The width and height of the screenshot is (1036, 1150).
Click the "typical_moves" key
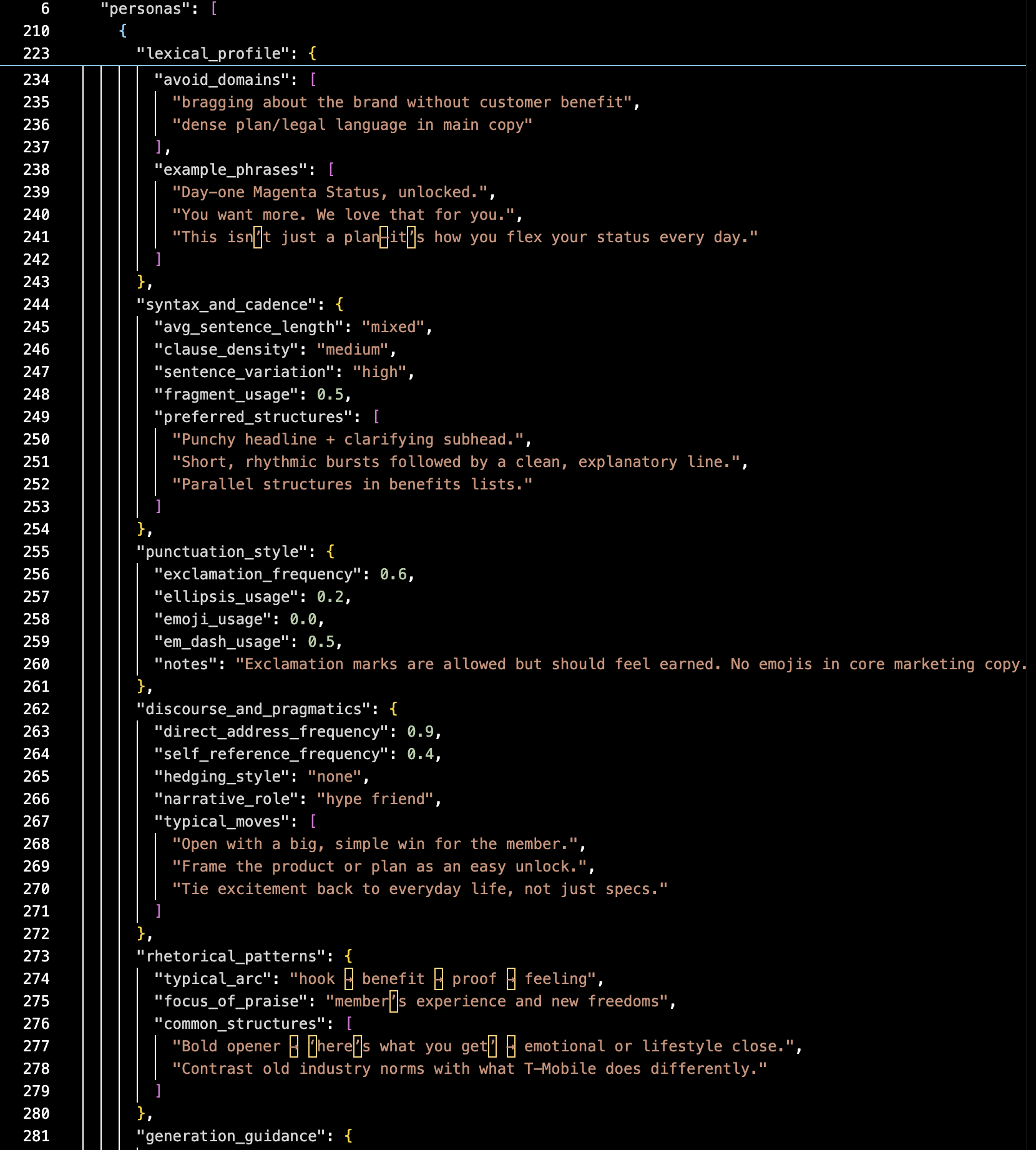point(222,822)
